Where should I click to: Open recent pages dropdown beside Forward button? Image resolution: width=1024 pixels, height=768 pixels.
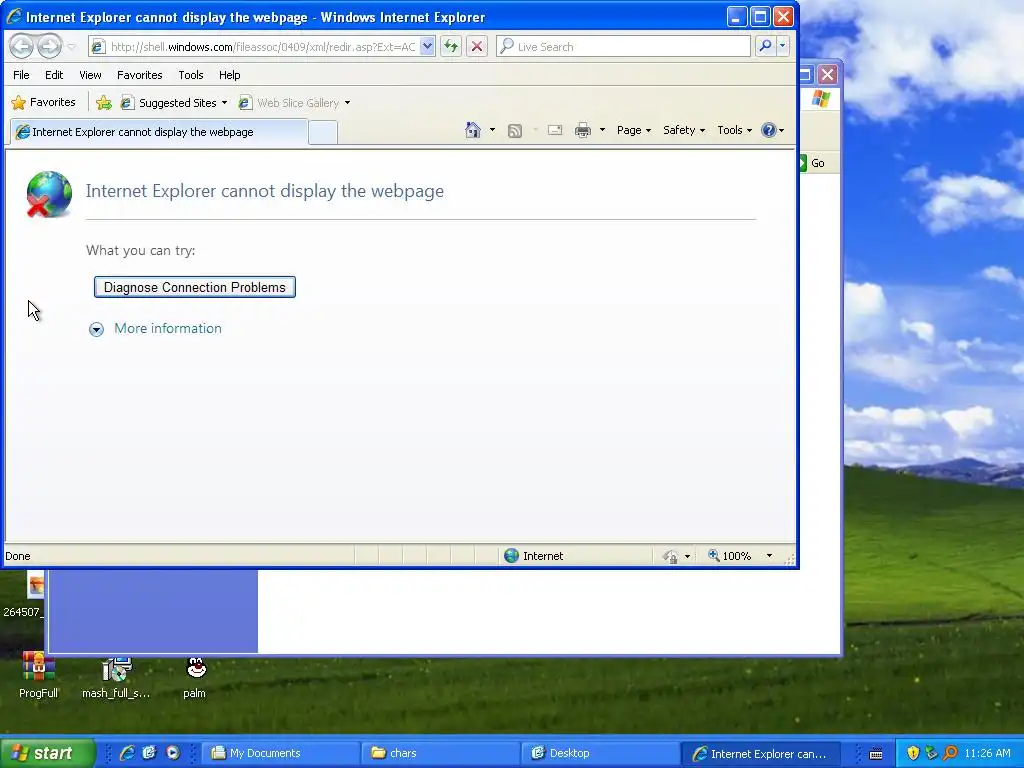tap(72, 46)
